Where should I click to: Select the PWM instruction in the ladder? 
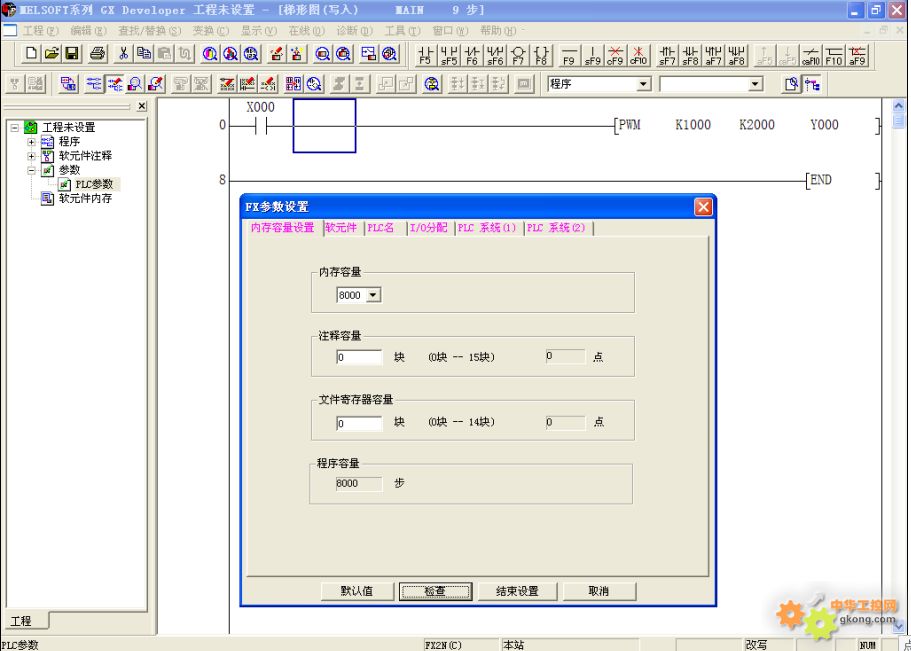coord(630,124)
